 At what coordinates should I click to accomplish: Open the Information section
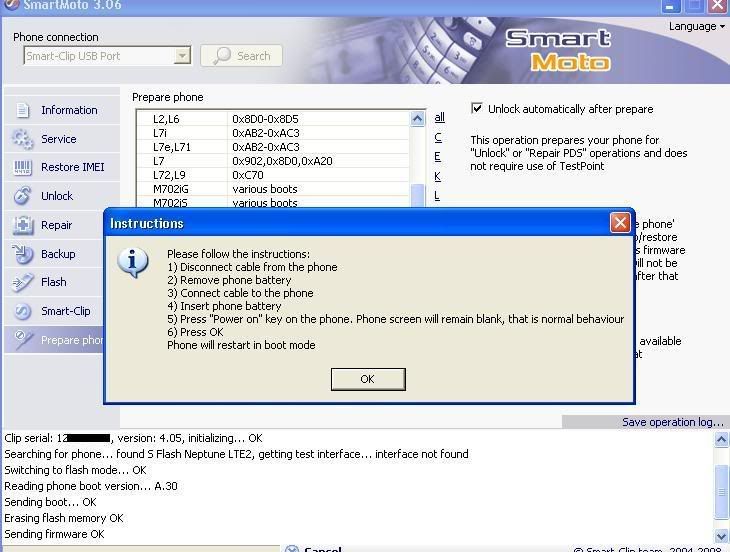[x=62, y=110]
